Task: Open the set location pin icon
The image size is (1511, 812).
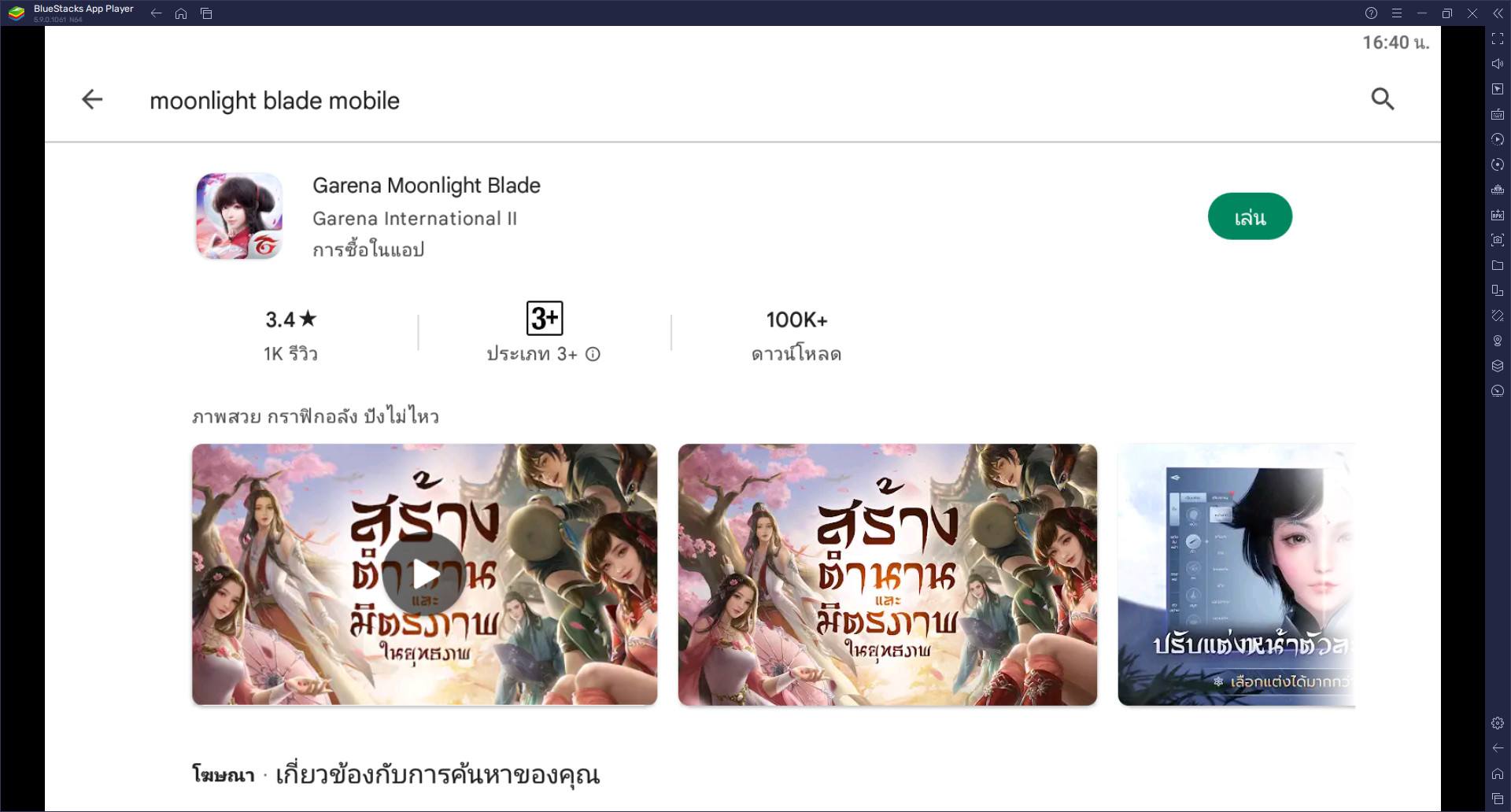Action: coord(1498,341)
